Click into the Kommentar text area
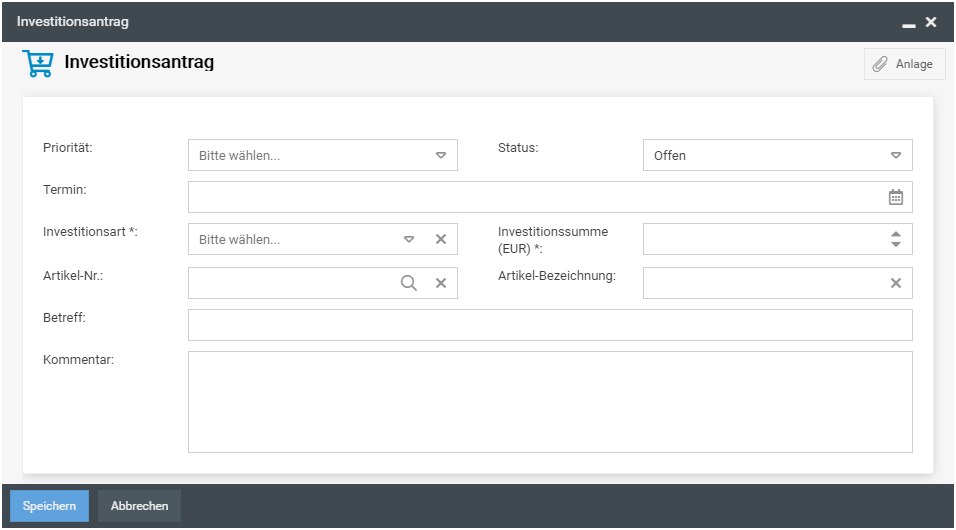 click(550, 402)
